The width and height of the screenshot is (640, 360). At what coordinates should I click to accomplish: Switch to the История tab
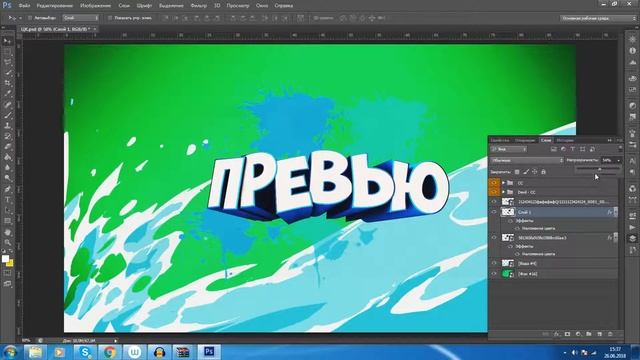tap(565, 140)
